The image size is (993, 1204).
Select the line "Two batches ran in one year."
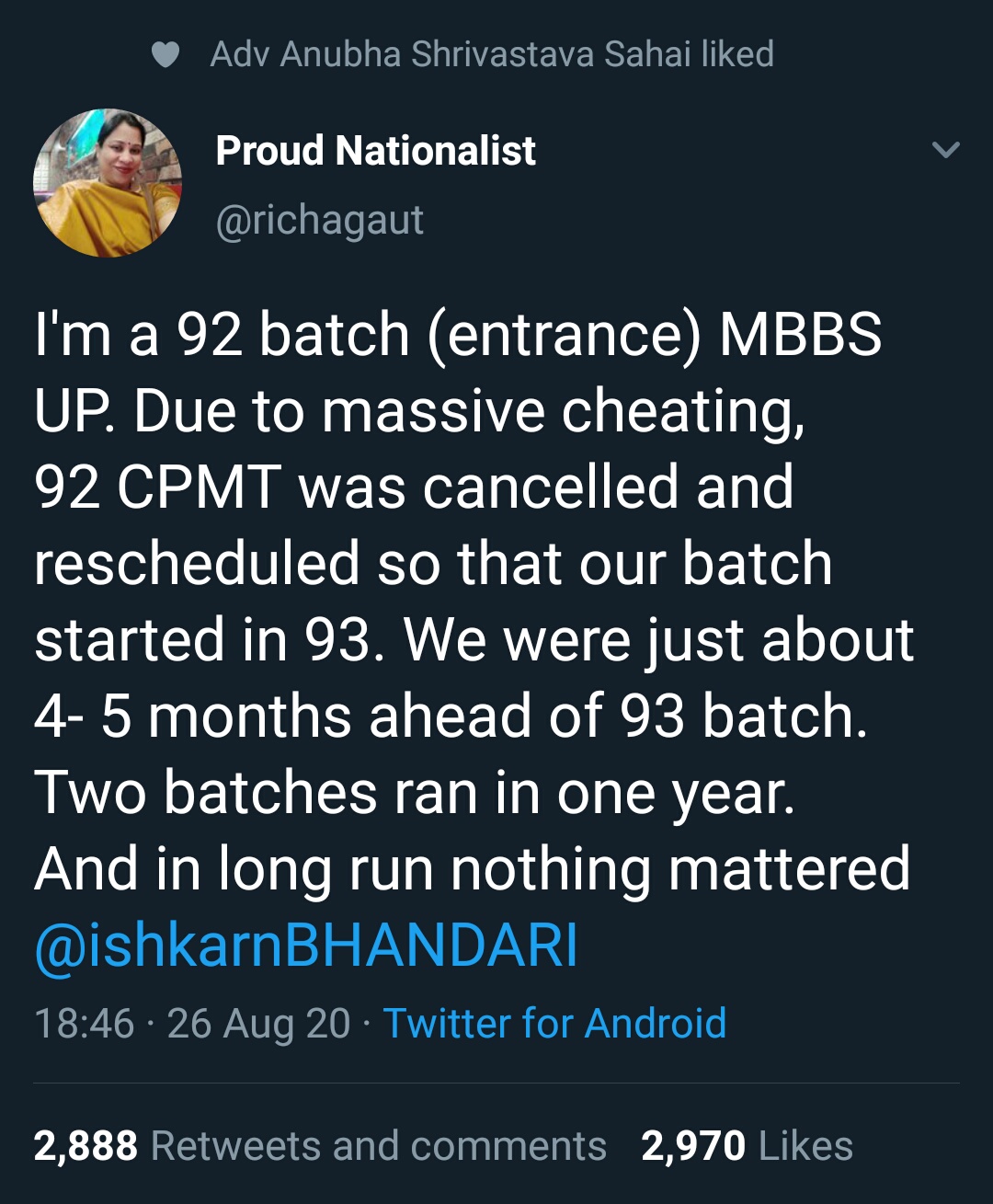pos(415,793)
